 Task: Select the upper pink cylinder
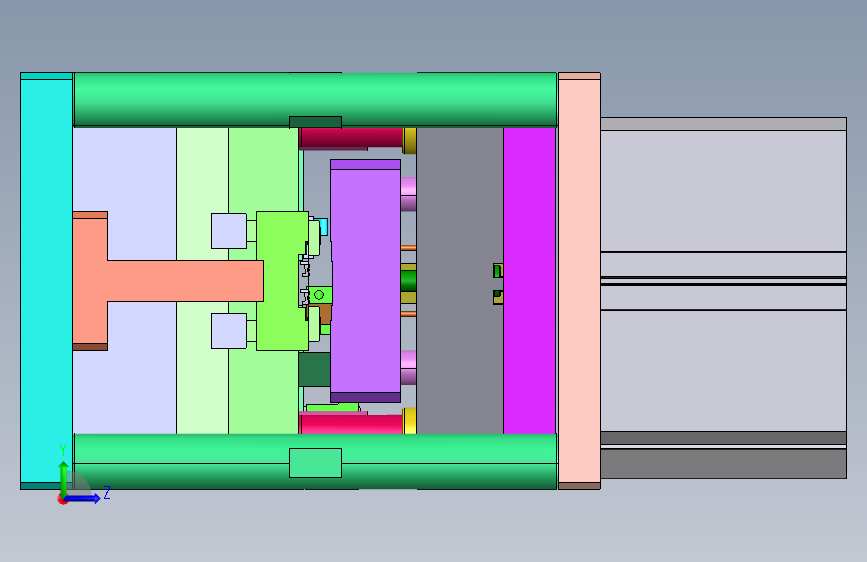[x=408, y=194]
